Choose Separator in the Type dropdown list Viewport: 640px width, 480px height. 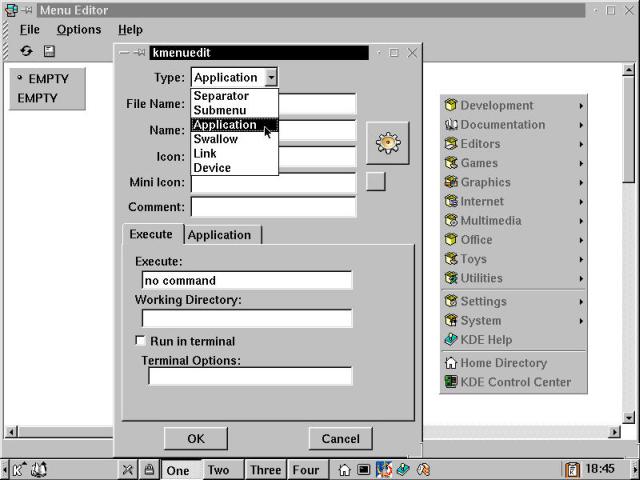tap(220, 96)
